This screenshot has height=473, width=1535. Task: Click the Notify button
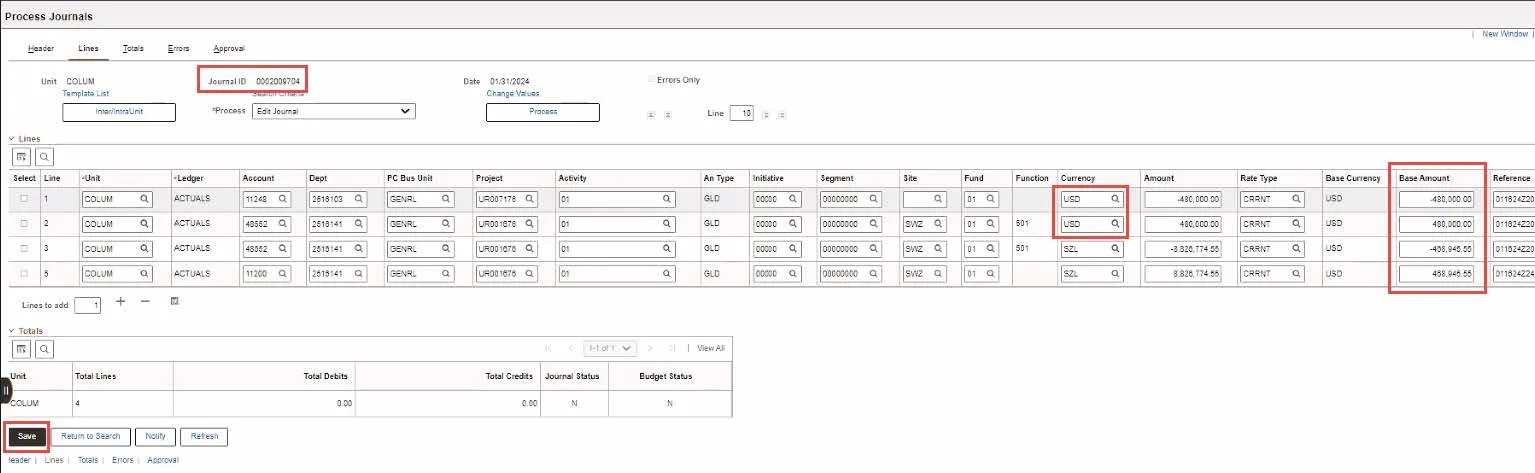[x=155, y=436]
